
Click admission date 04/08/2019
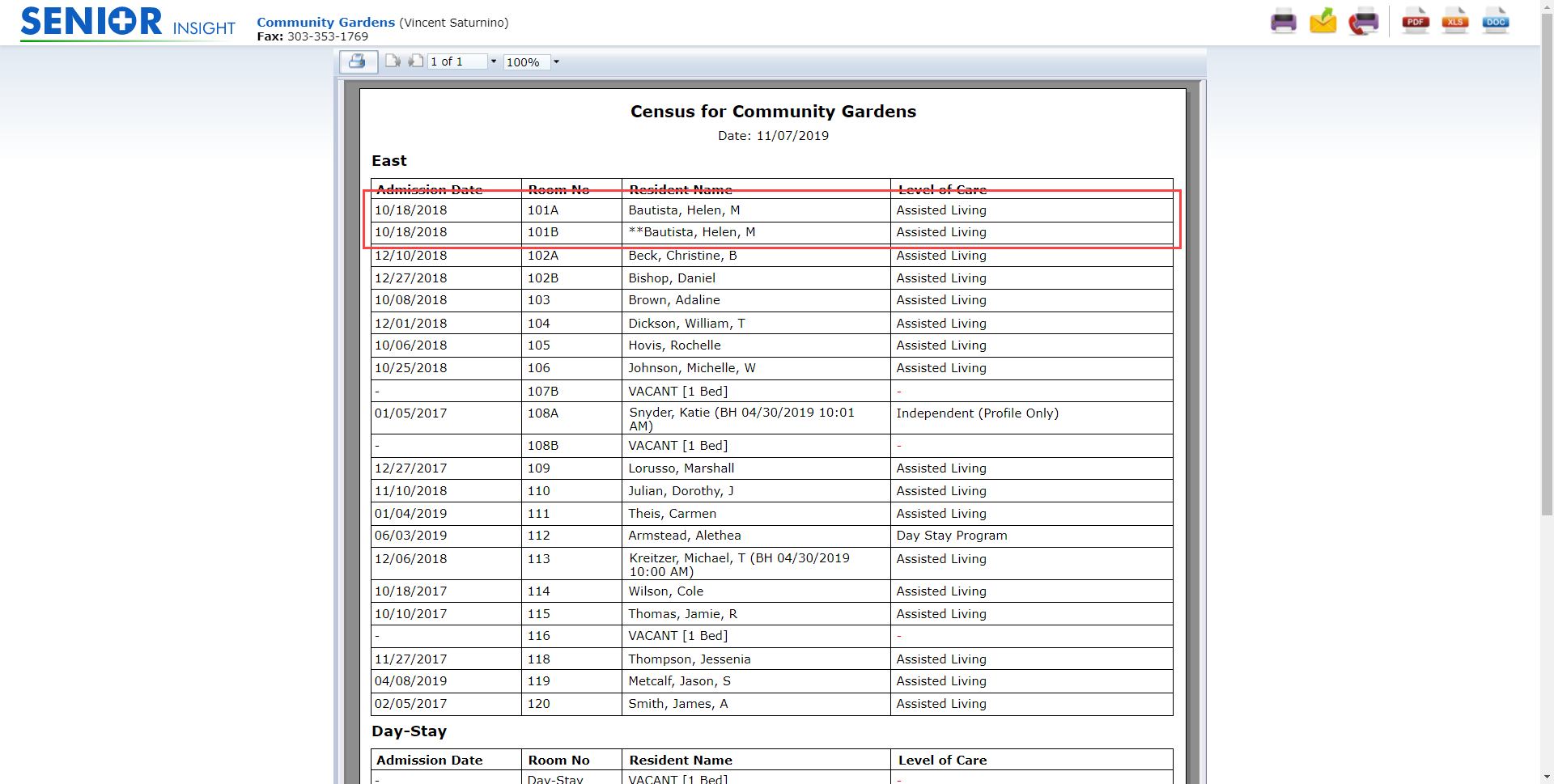coord(410,681)
